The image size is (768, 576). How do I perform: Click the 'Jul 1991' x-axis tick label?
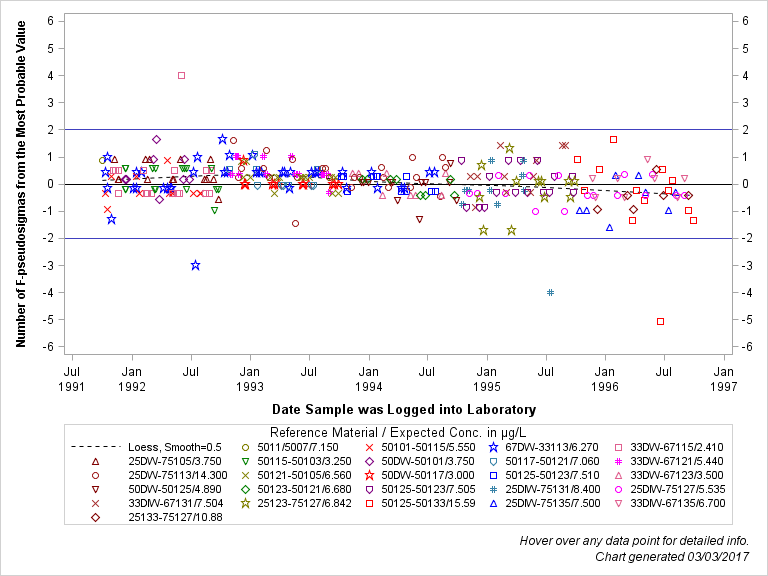[72, 380]
